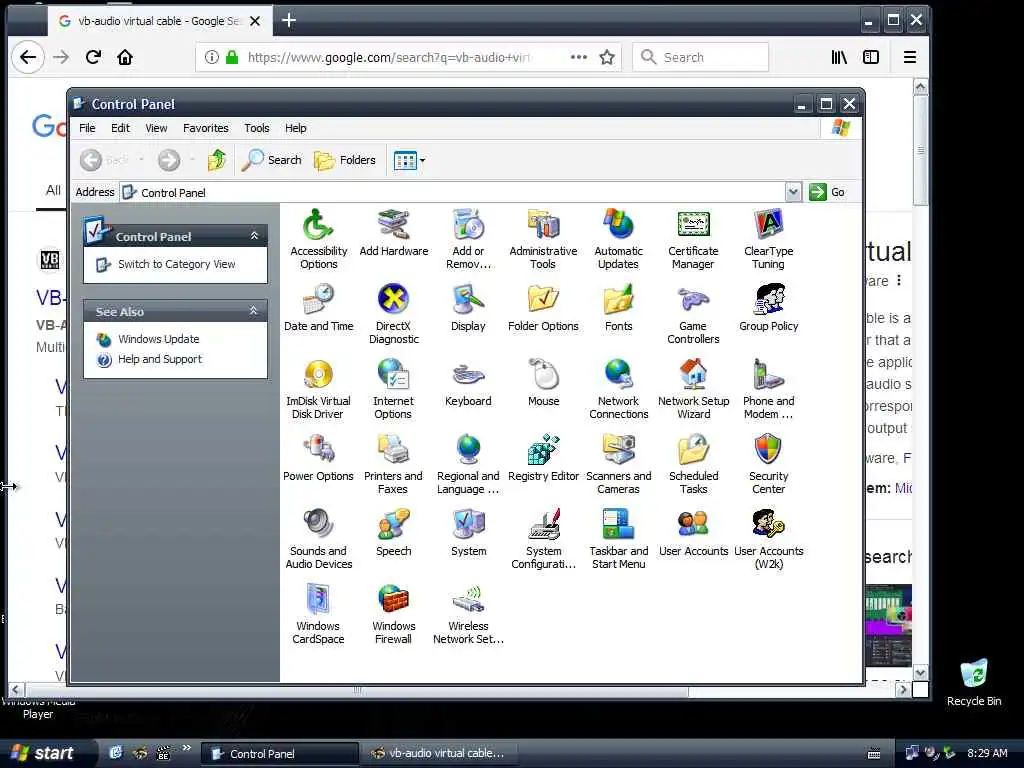Open Taskbar and Start Menu settings
Viewport: 1024px width, 768px height.
click(x=618, y=539)
